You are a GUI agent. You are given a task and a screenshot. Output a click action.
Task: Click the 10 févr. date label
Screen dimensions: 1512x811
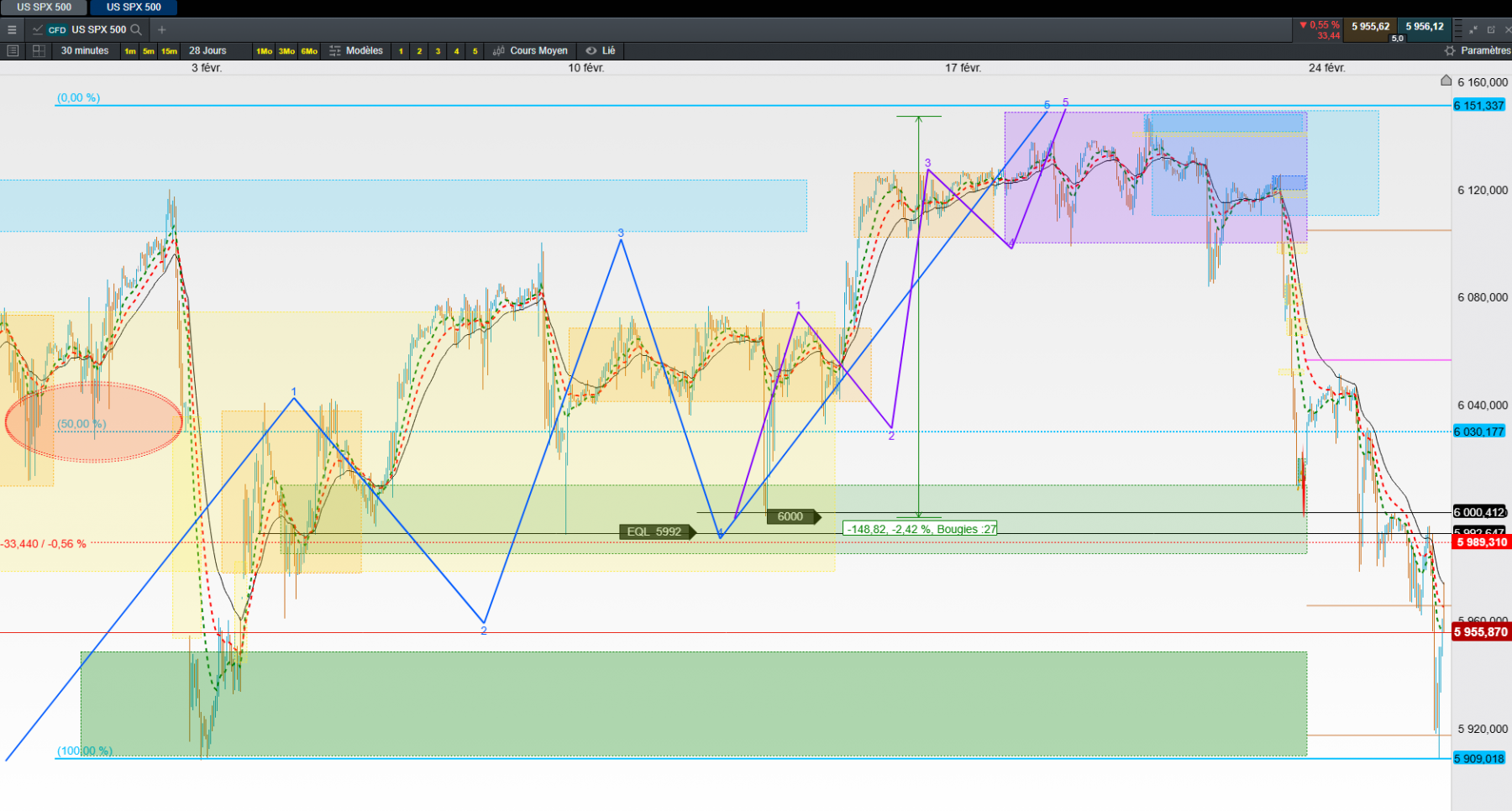click(x=585, y=68)
